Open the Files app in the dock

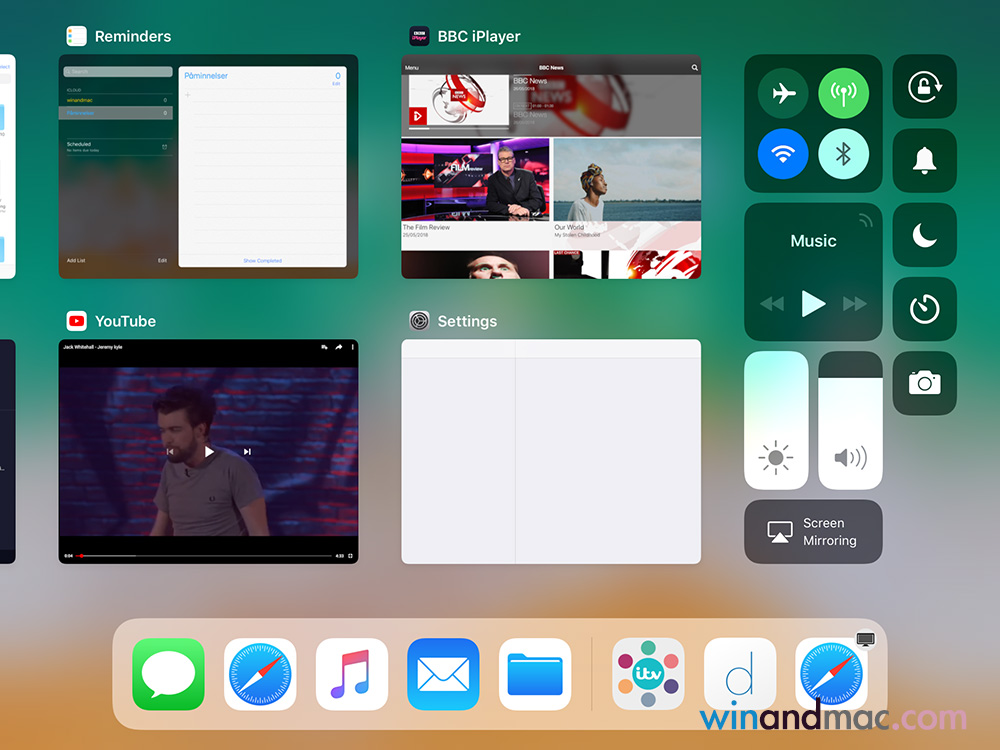(x=535, y=674)
